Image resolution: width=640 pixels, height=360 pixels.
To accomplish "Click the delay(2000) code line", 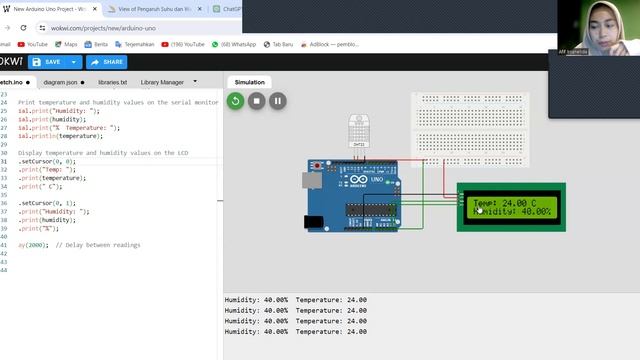I will [x=79, y=245].
